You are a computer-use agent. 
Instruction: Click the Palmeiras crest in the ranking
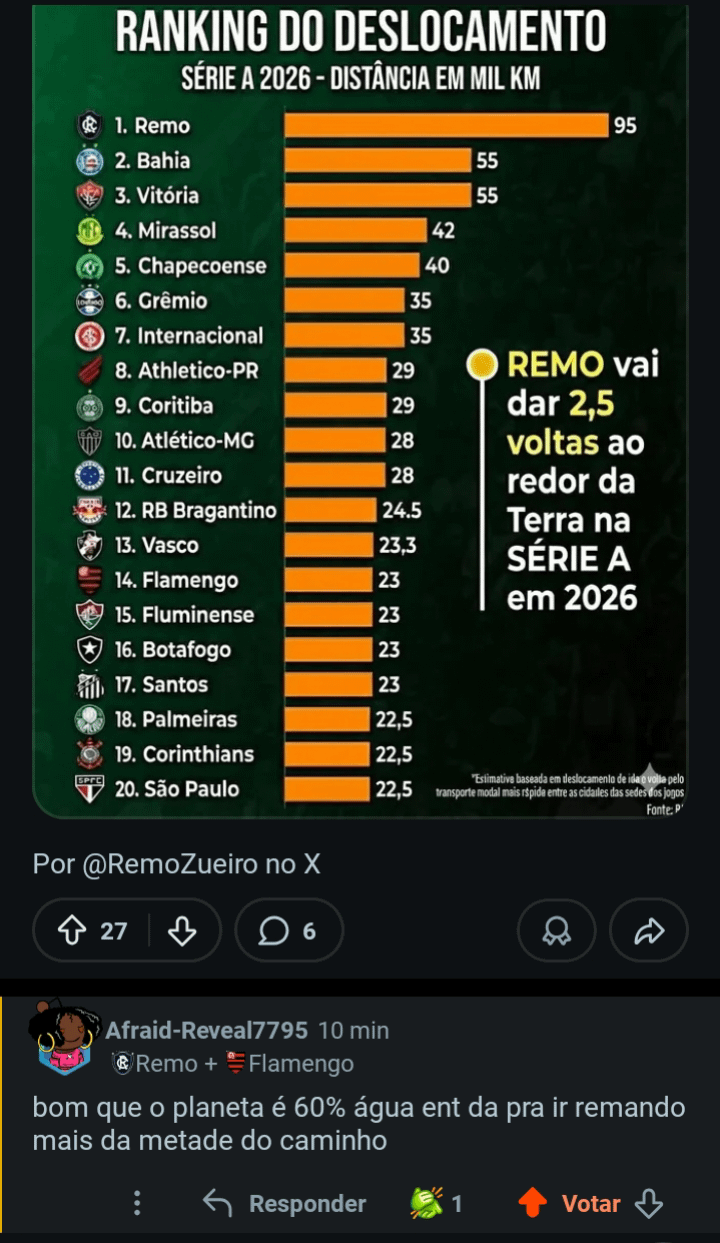[x=91, y=719]
